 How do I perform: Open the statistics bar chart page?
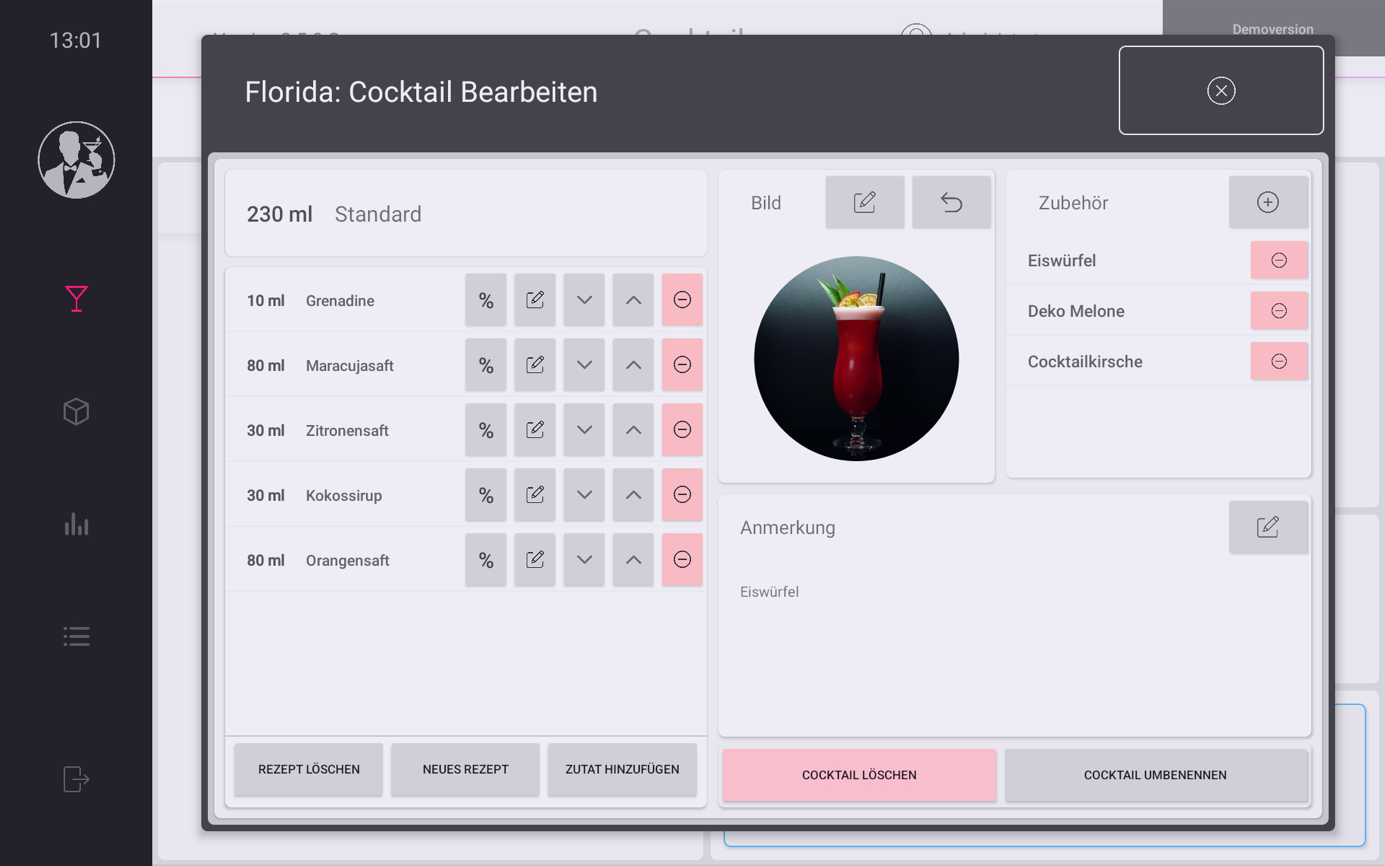(x=76, y=524)
